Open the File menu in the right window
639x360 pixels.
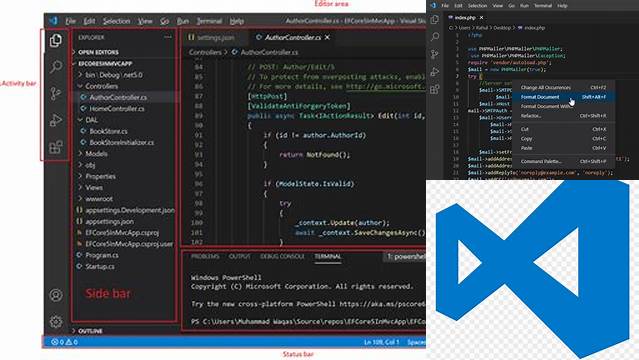click(x=445, y=6)
